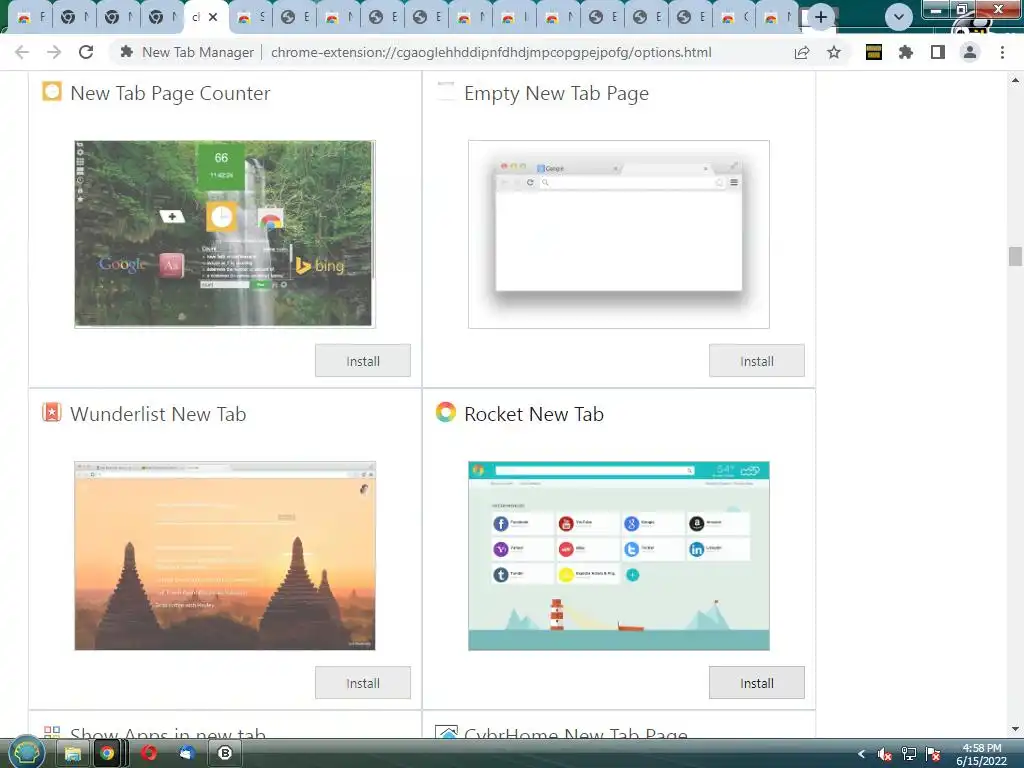The width and height of the screenshot is (1024, 768).
Task: Install Rocket New Tab
Action: click(756, 682)
